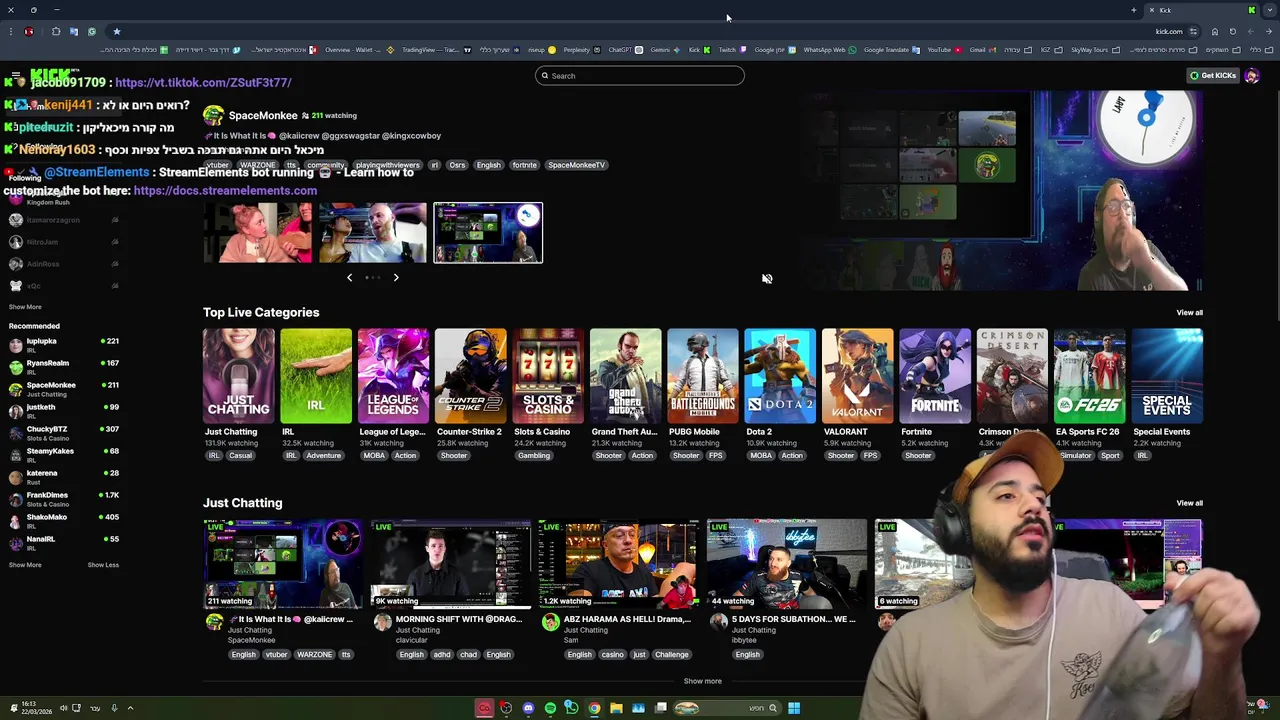
Task: Click SpaceMonkeeTV tag on featured stream
Action: click(576, 165)
